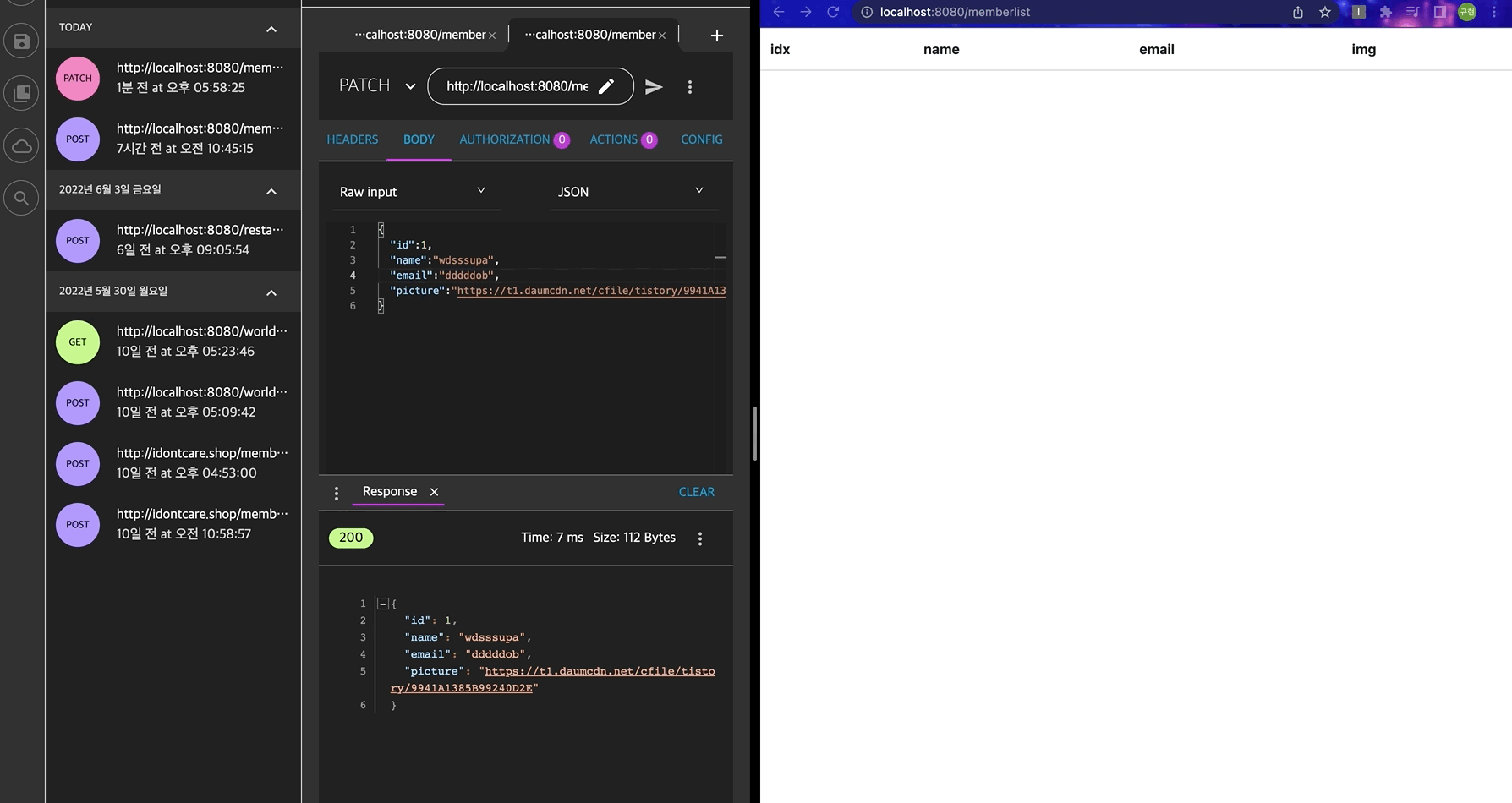1512x803 pixels.
Task: Open the browser profile avatar
Action: pyautogui.click(x=1467, y=12)
